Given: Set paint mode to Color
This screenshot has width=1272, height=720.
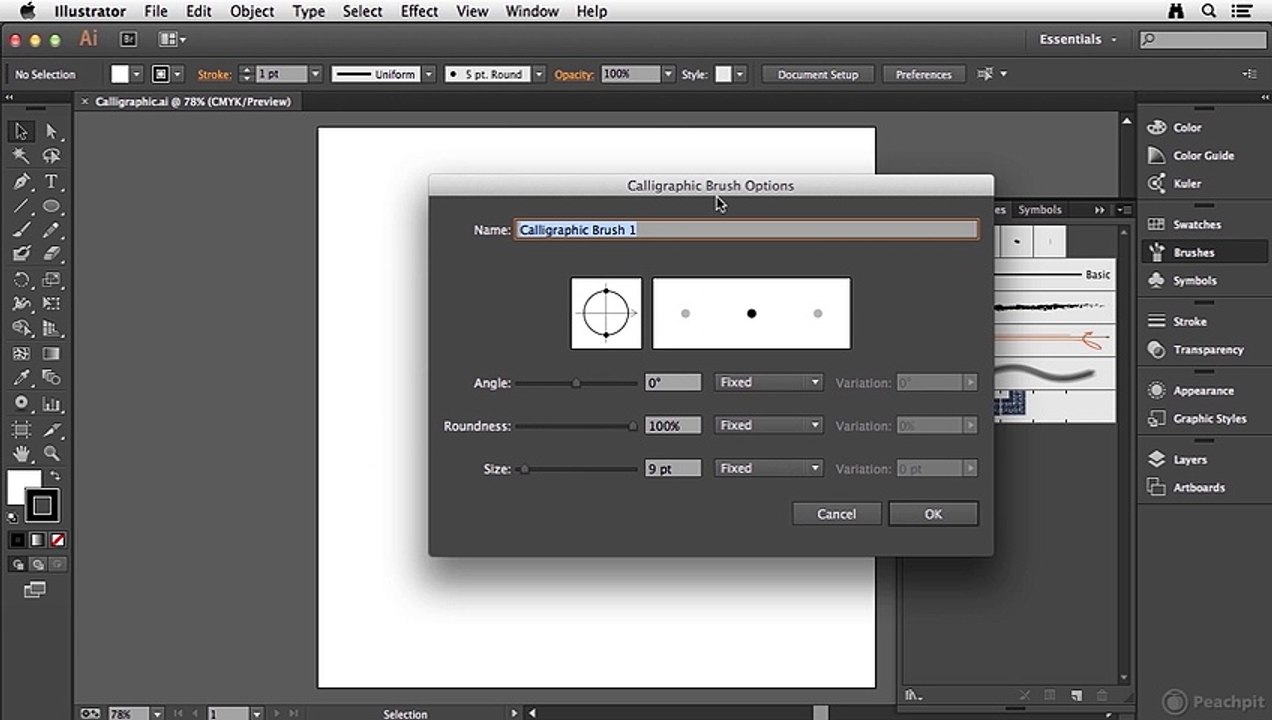Looking at the screenshot, I should [17, 540].
